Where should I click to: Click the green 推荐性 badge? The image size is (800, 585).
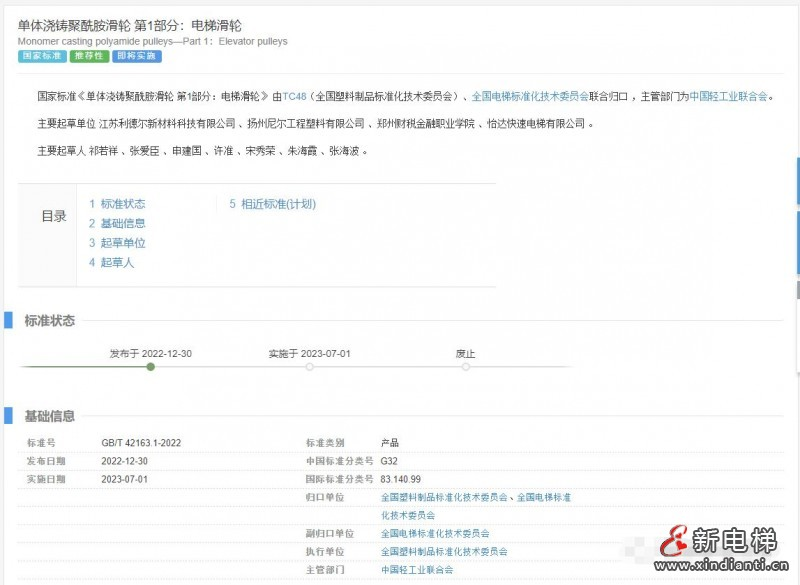pyautogui.click(x=87, y=57)
